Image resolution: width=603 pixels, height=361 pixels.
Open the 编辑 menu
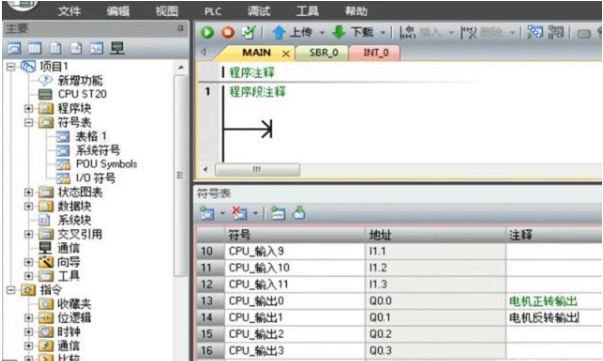pos(118,11)
